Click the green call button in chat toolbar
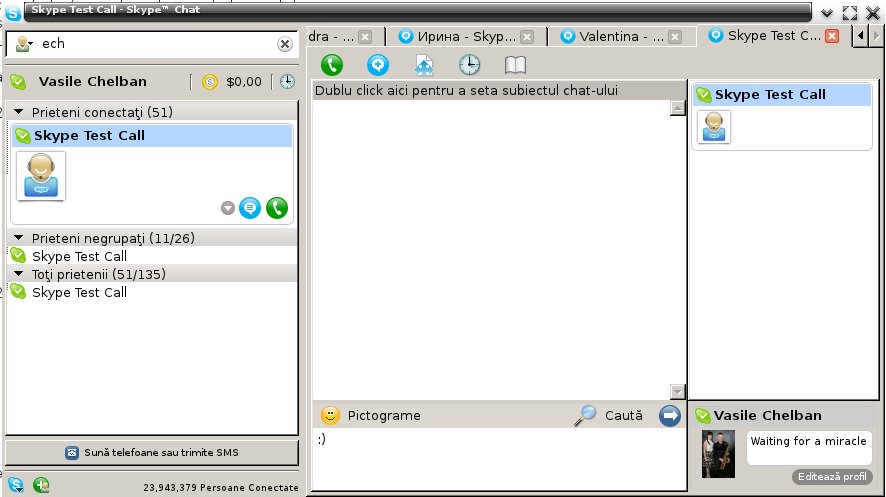Screen dimensions: 886x497 (x=332, y=64)
